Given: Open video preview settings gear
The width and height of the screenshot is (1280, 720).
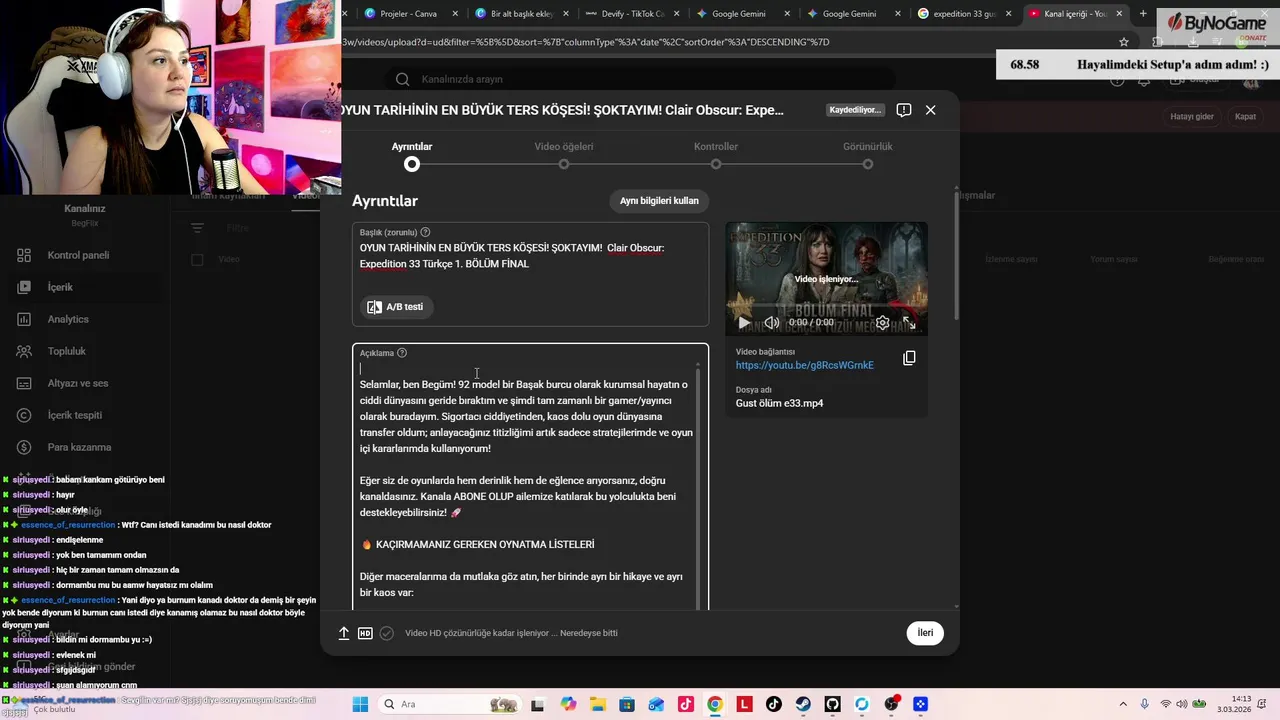Looking at the screenshot, I should [882, 322].
